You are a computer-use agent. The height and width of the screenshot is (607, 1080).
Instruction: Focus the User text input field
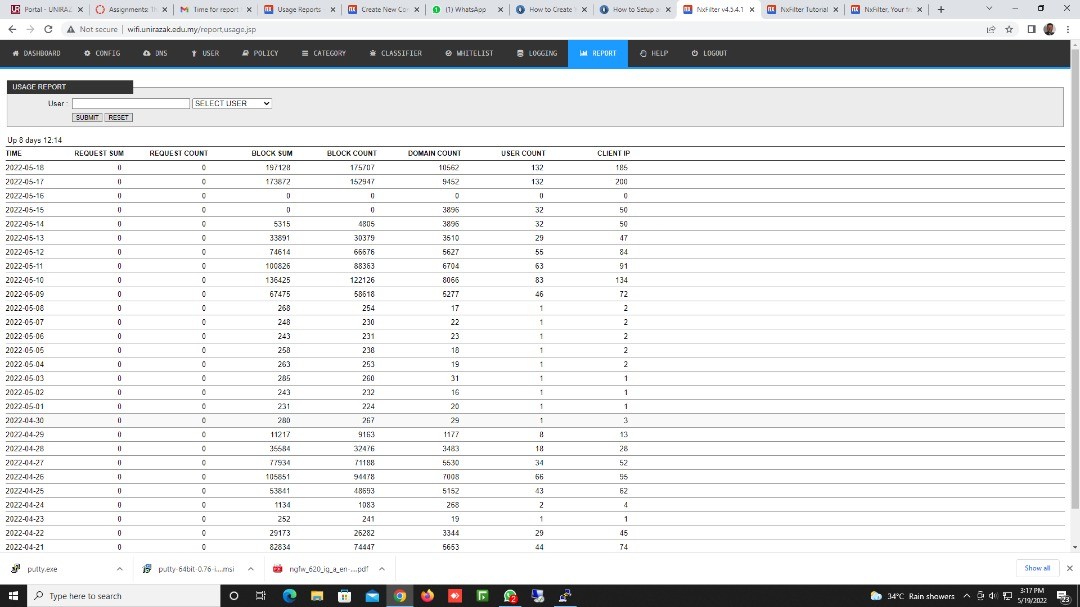[131, 103]
